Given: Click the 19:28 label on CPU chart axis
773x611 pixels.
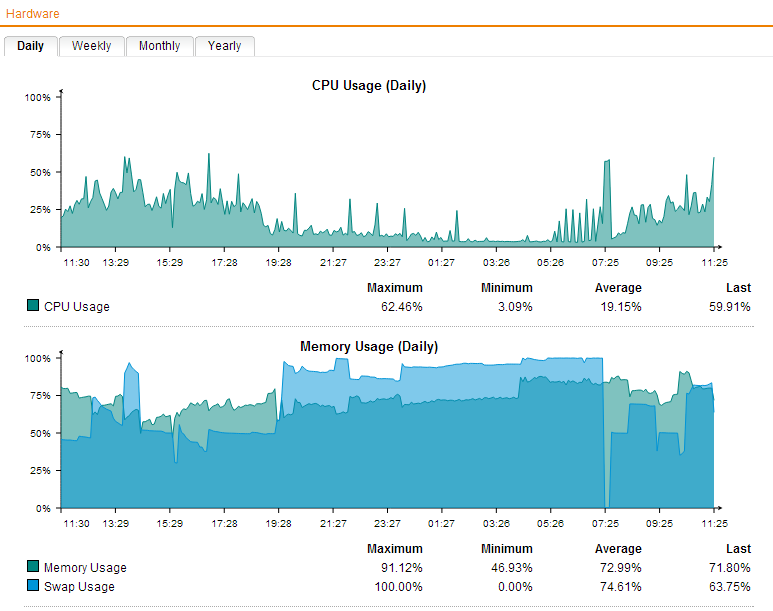Looking at the screenshot, I should pyautogui.click(x=278, y=263).
